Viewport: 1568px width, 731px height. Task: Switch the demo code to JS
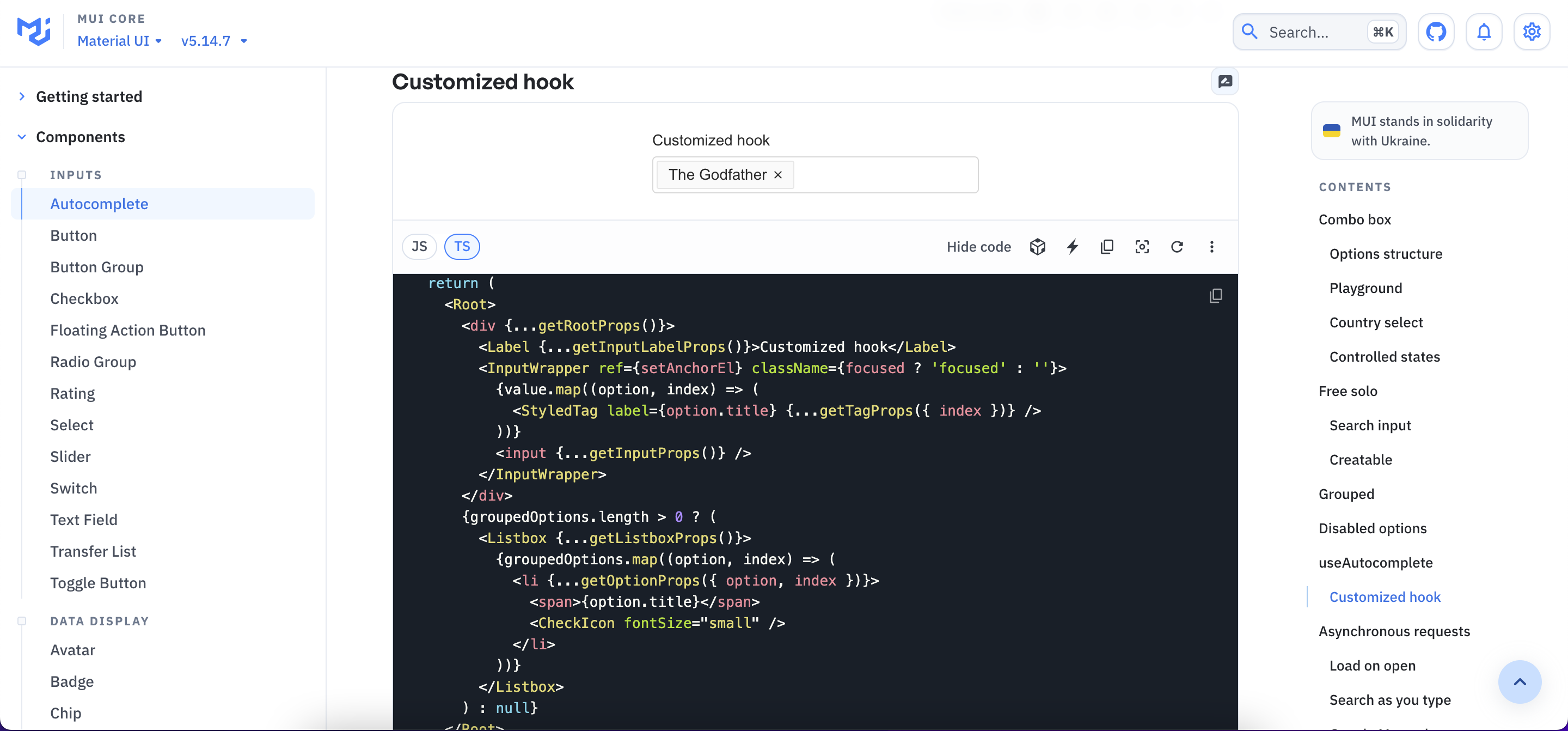(419, 246)
